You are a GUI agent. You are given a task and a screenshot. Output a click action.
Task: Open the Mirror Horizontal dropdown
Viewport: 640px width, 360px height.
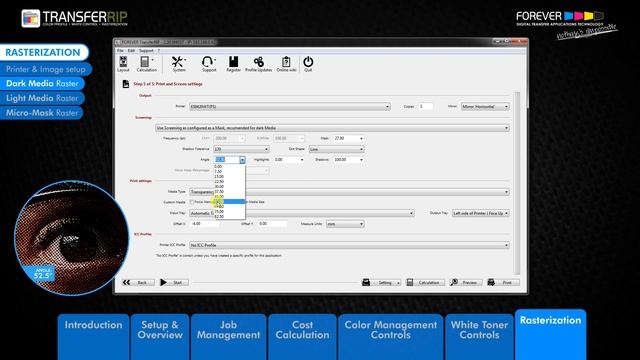pyautogui.click(x=485, y=107)
